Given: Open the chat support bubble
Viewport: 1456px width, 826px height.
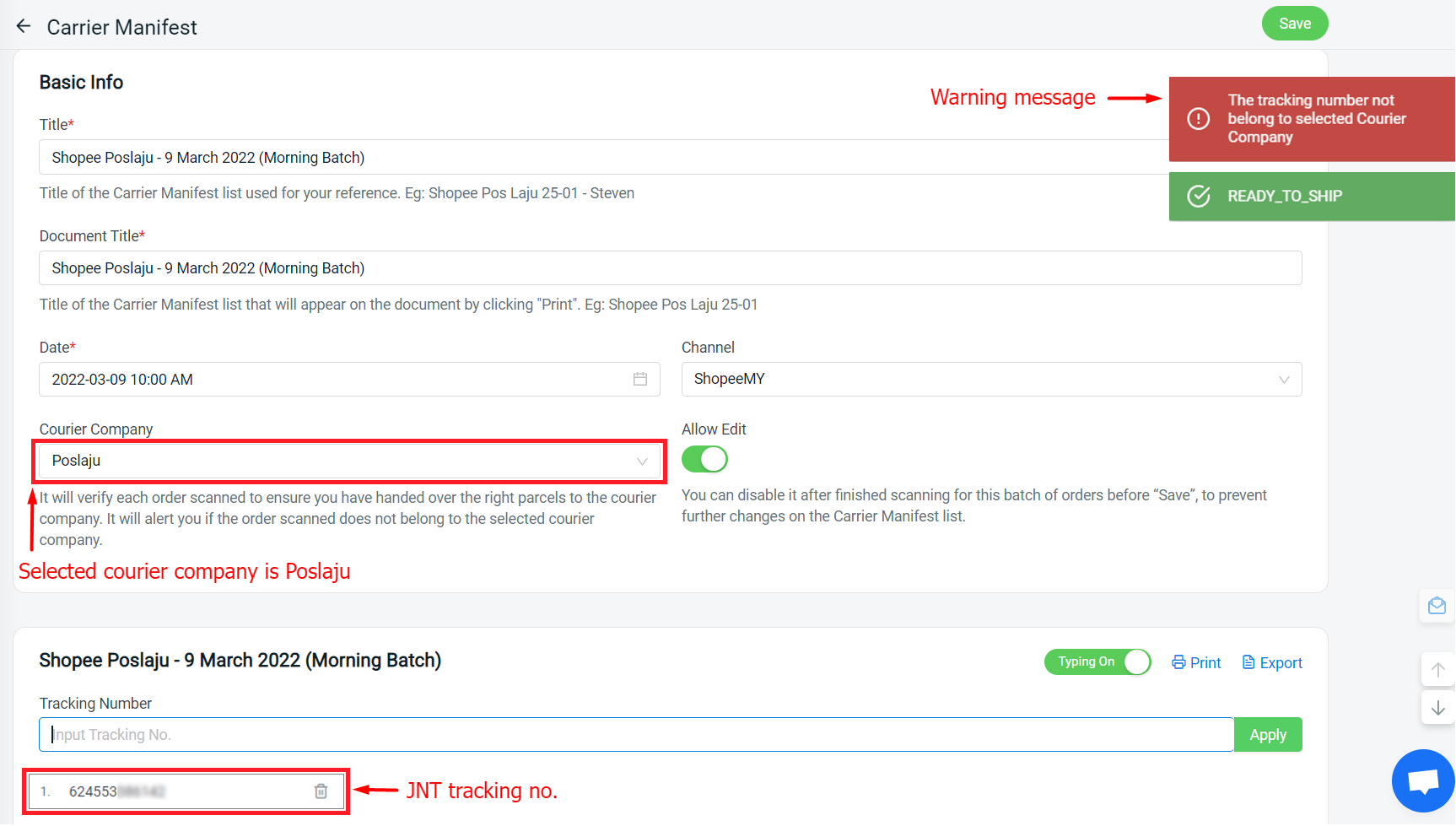Looking at the screenshot, I should coord(1422,780).
